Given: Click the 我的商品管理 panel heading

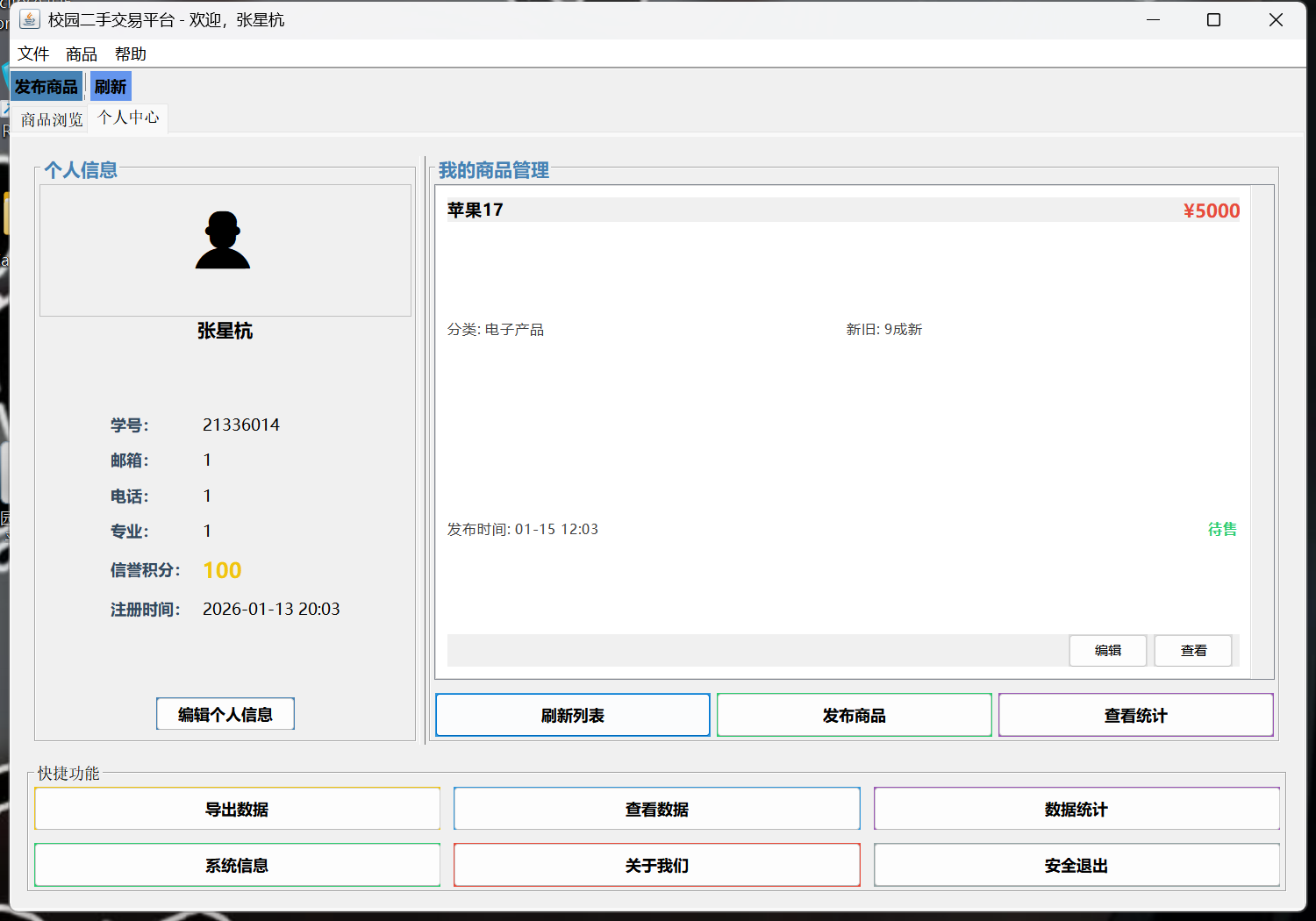Looking at the screenshot, I should 494,170.
